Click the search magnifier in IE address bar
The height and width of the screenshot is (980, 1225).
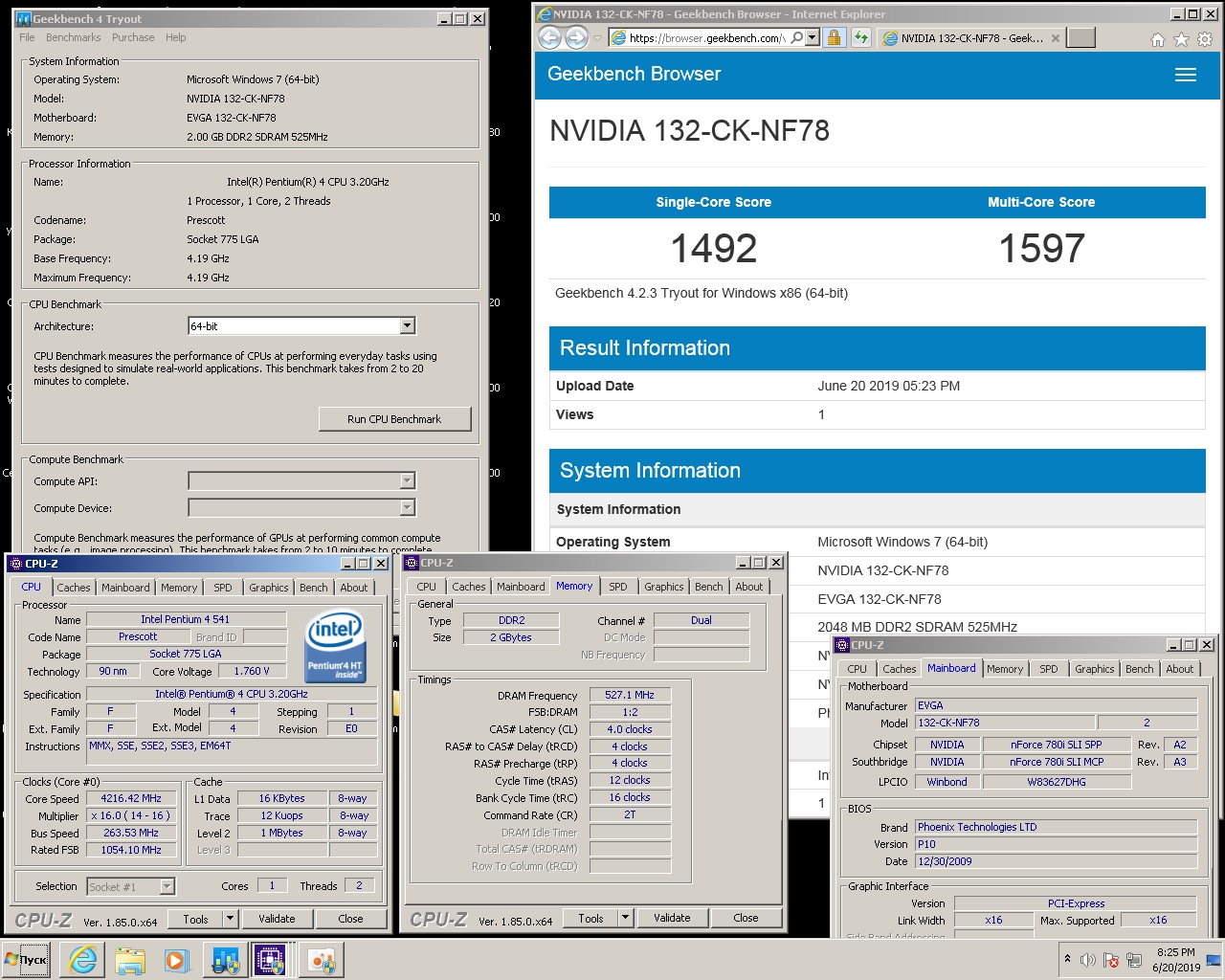tap(796, 37)
